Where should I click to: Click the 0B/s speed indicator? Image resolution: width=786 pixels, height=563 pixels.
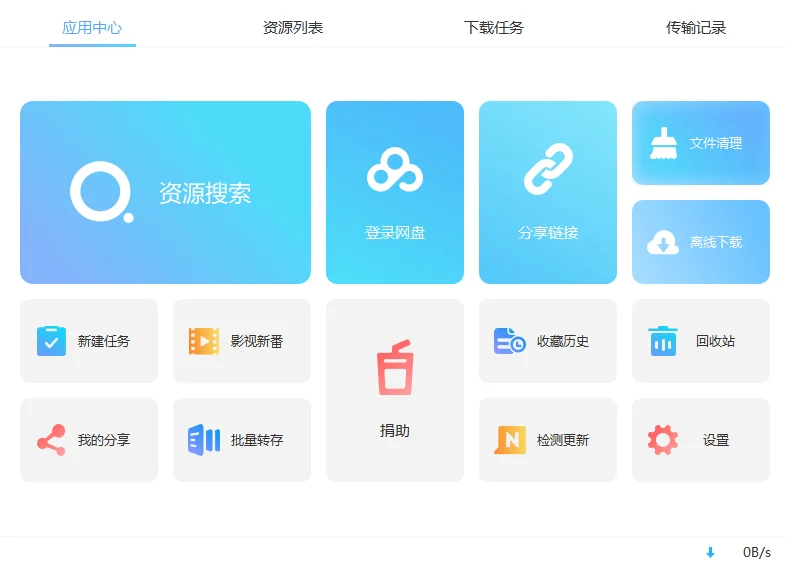[757, 552]
